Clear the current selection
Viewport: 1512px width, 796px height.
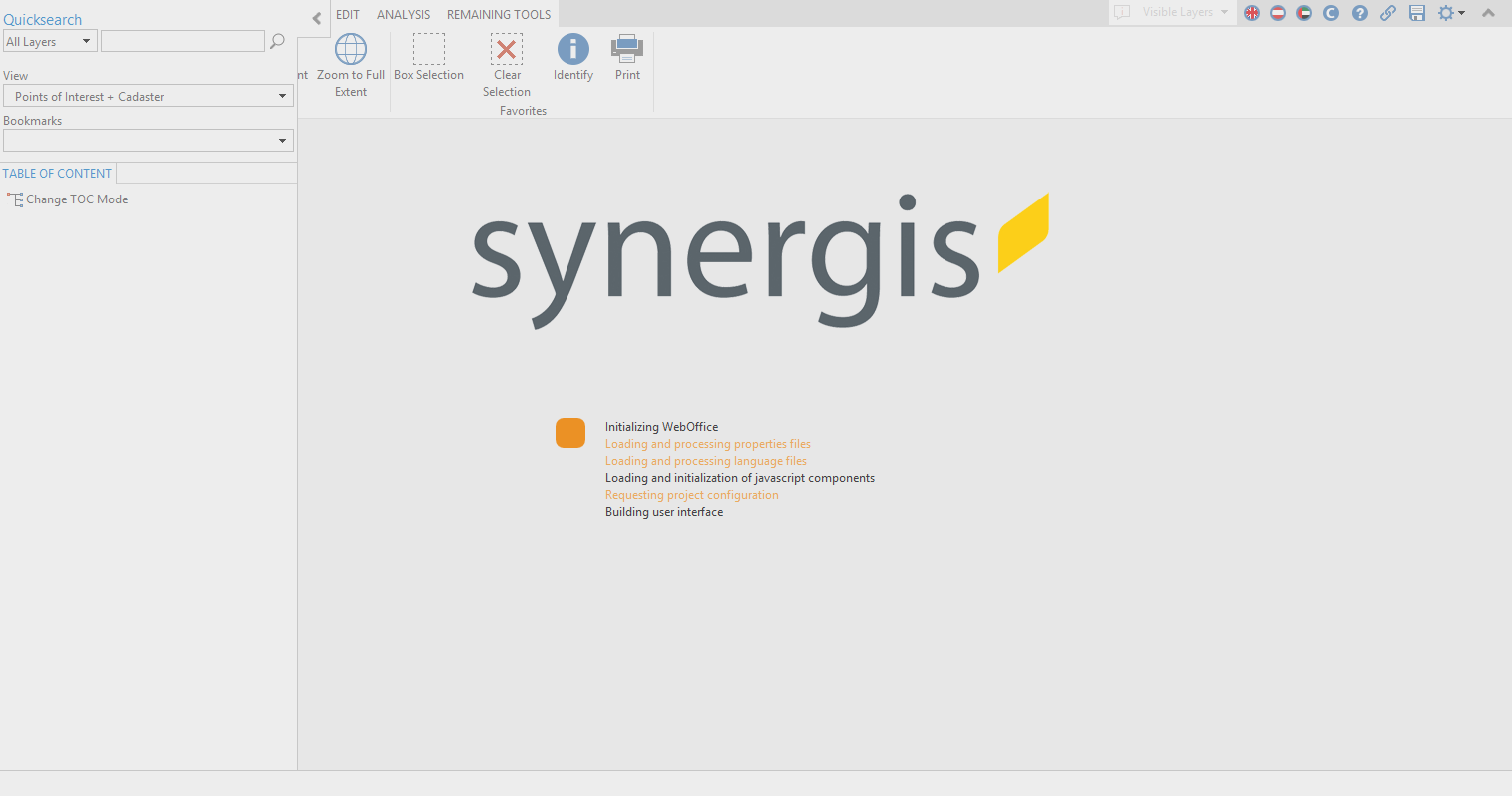tap(506, 60)
